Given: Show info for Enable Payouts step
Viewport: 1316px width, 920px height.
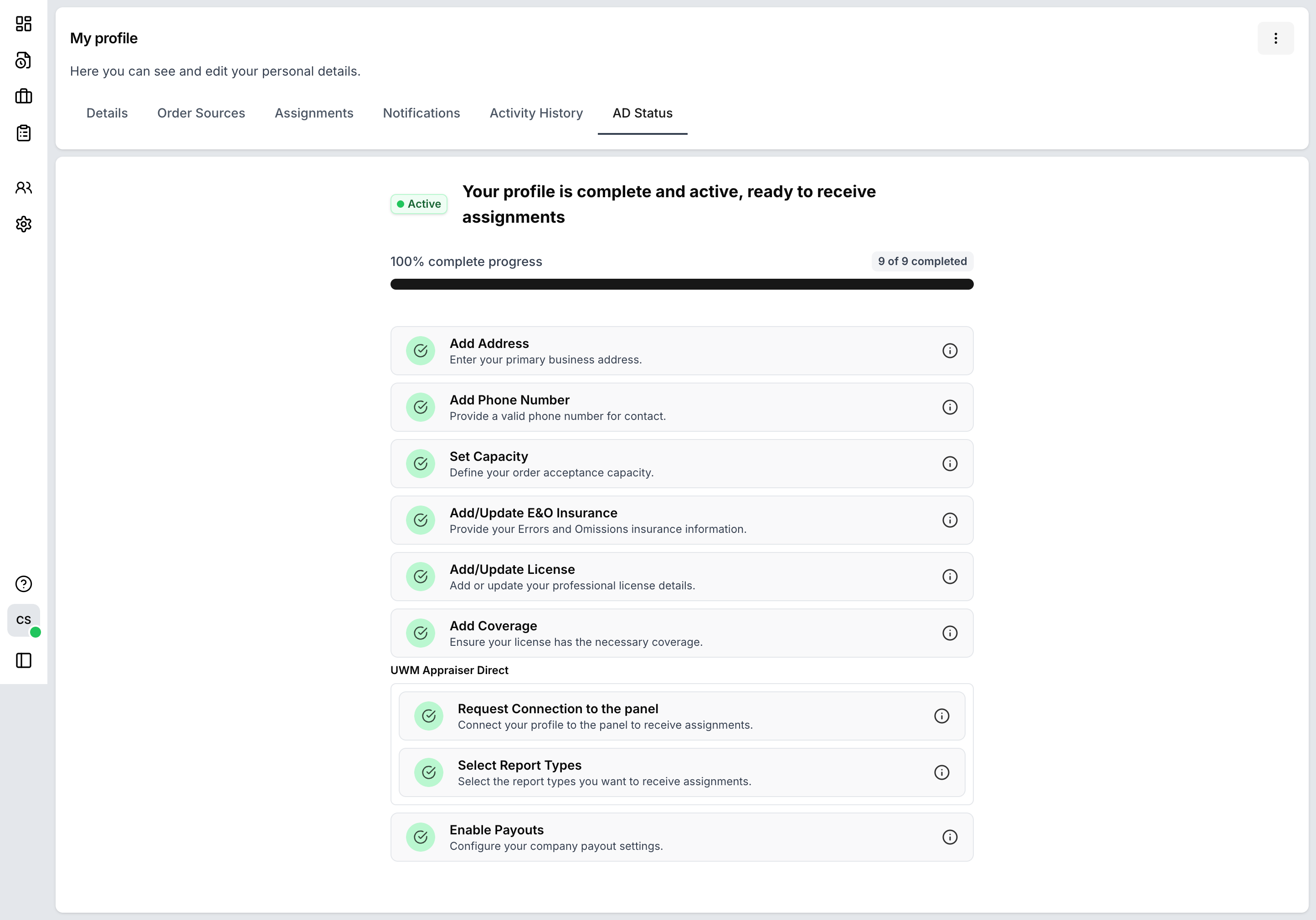Looking at the screenshot, I should pos(950,837).
